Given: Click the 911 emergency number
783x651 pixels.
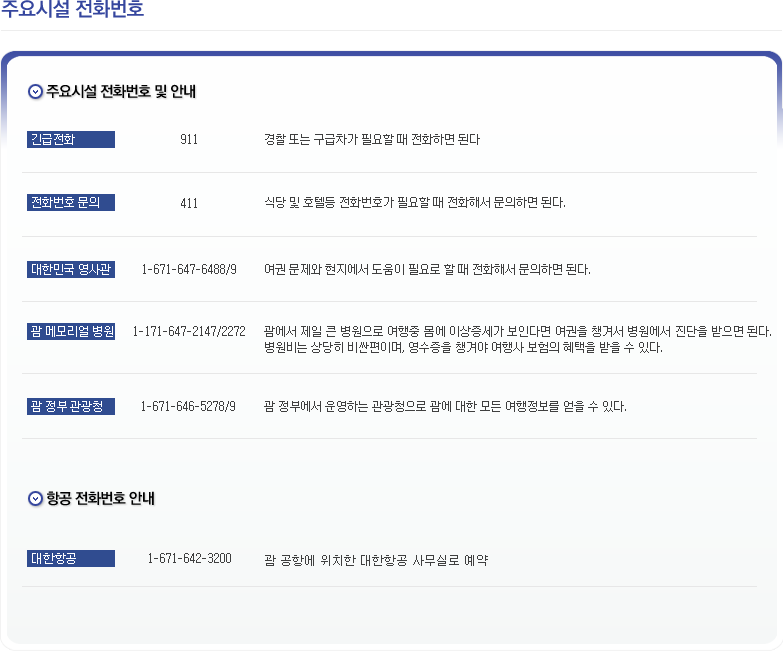Looking at the screenshot, I should click(189, 140).
